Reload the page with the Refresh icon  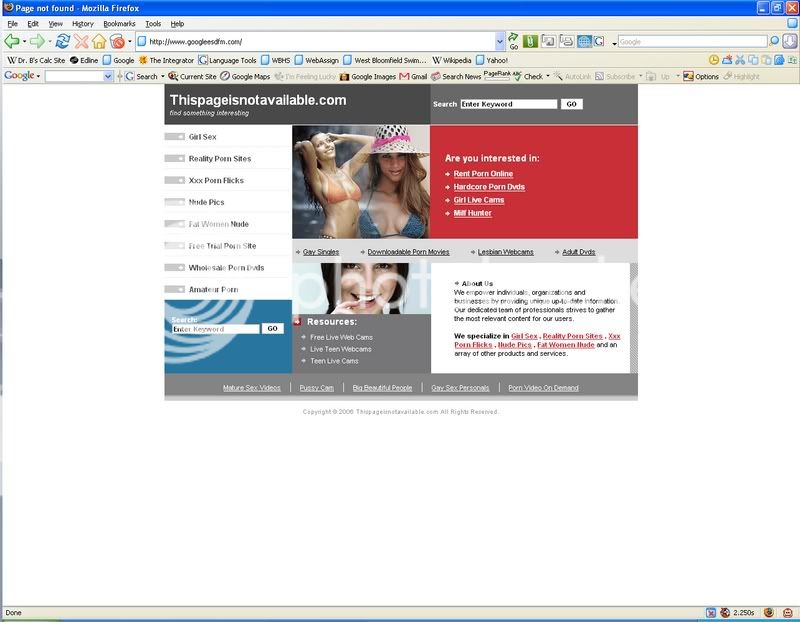[x=63, y=41]
